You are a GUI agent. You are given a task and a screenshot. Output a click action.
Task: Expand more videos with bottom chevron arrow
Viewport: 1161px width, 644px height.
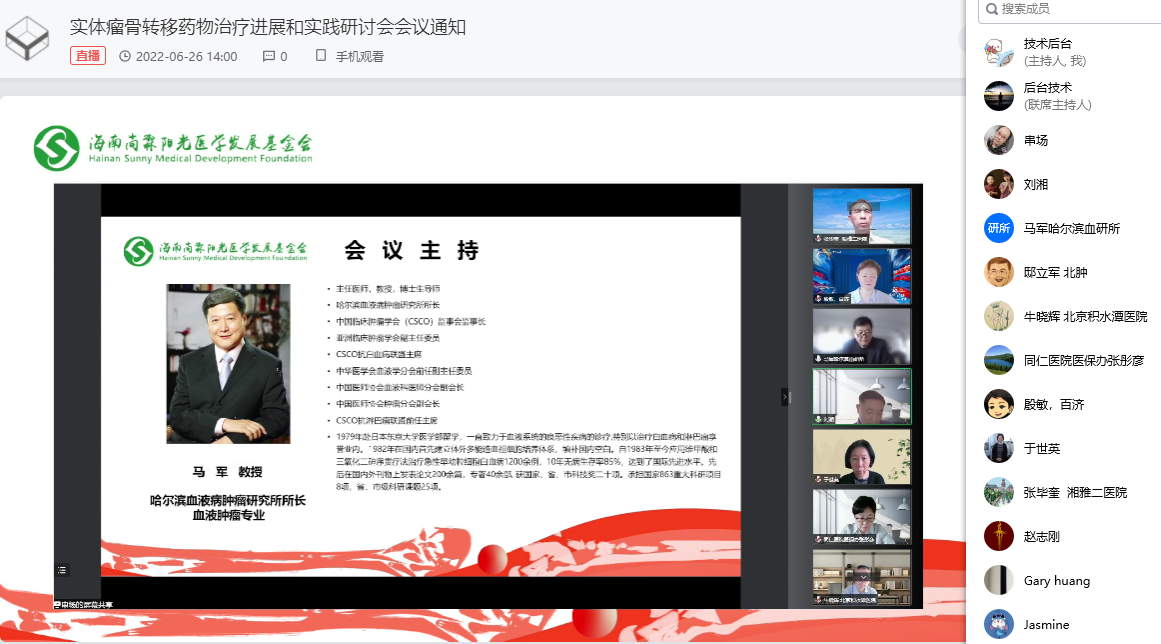(x=861, y=577)
